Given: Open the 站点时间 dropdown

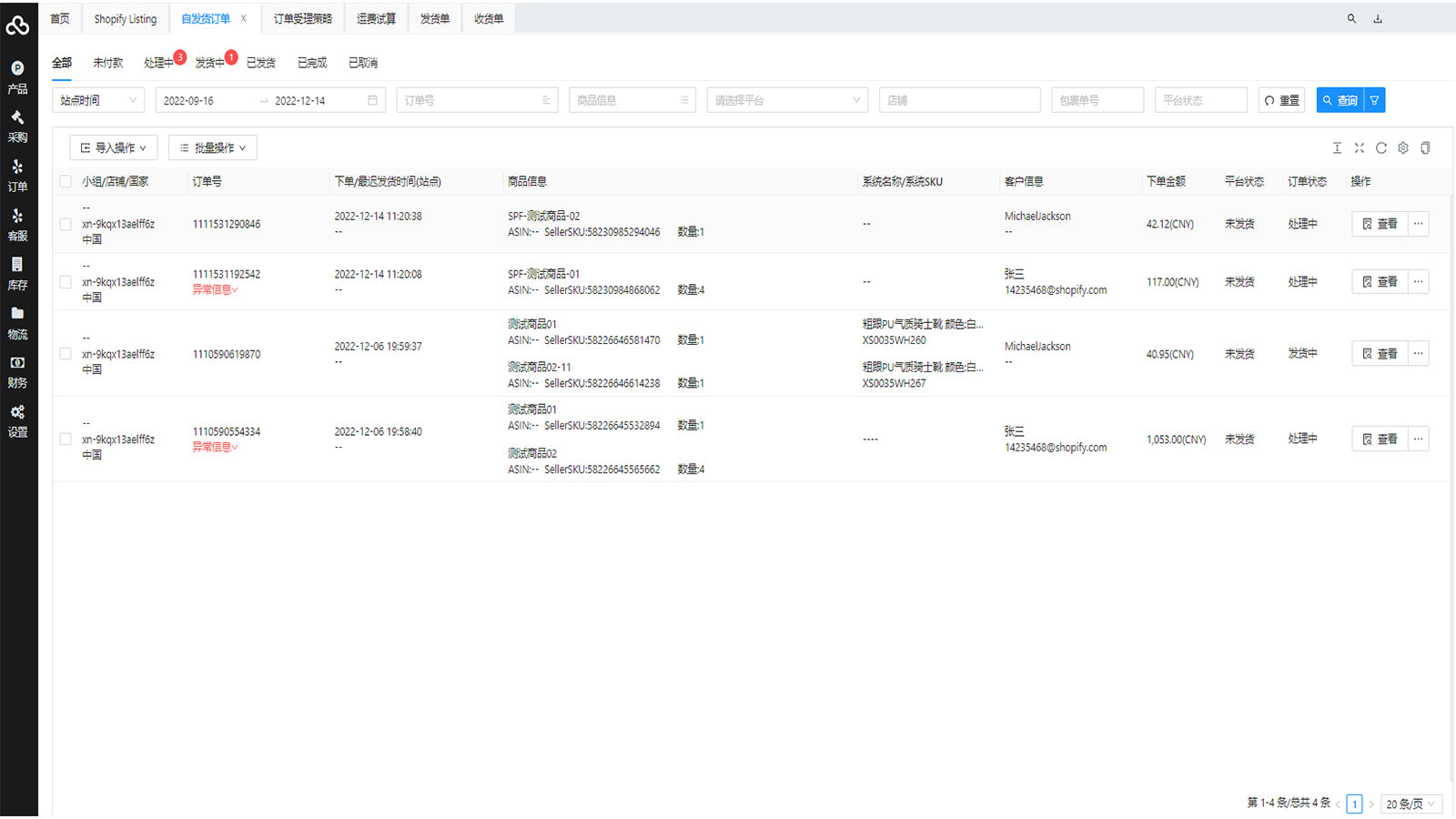Looking at the screenshot, I should point(98,100).
